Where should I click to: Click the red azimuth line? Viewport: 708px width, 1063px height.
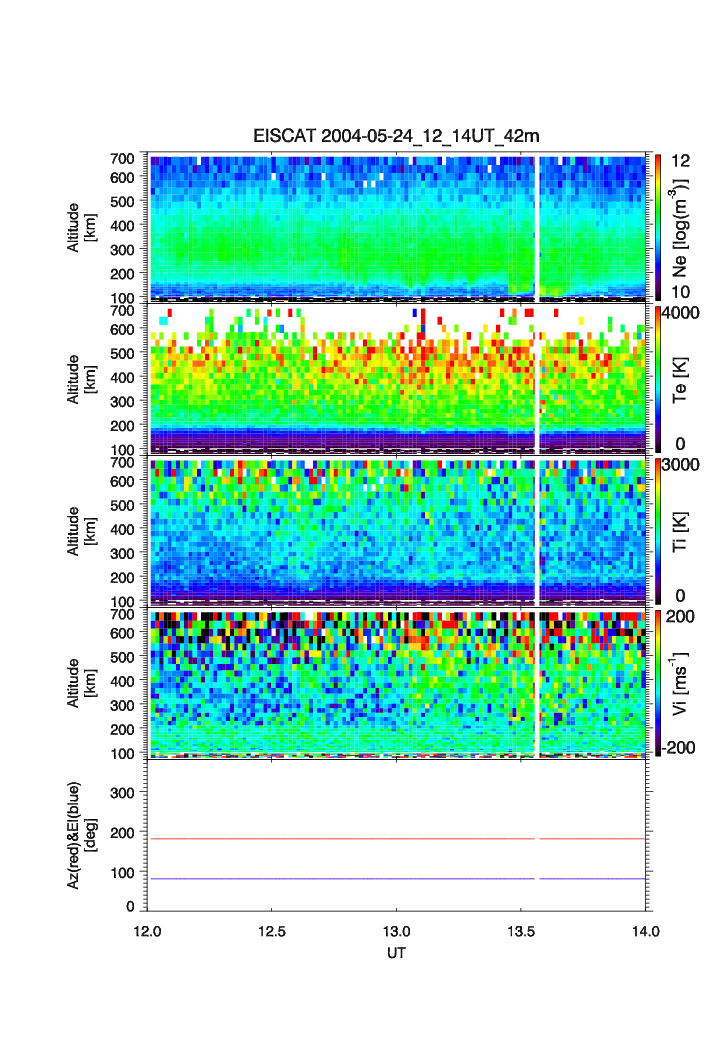pos(340,839)
